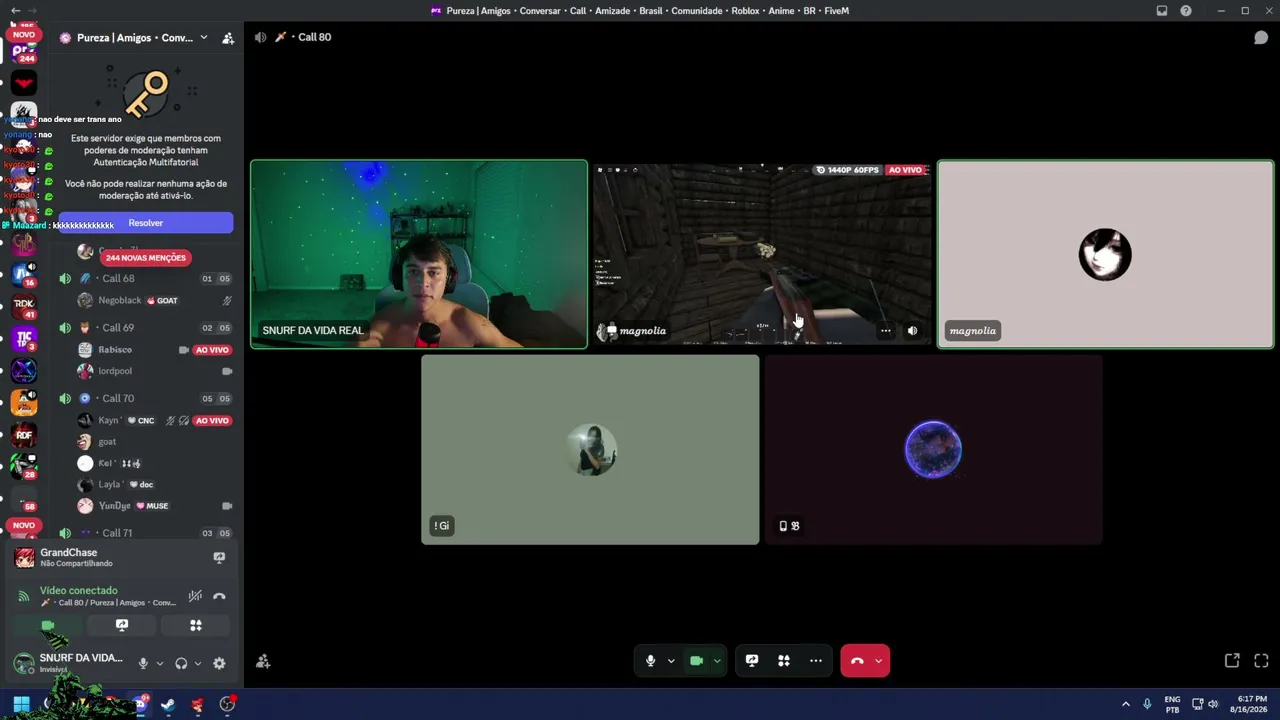Viewport: 1280px width, 720px height.
Task: Open Steam from the taskbar
Action: [168, 704]
